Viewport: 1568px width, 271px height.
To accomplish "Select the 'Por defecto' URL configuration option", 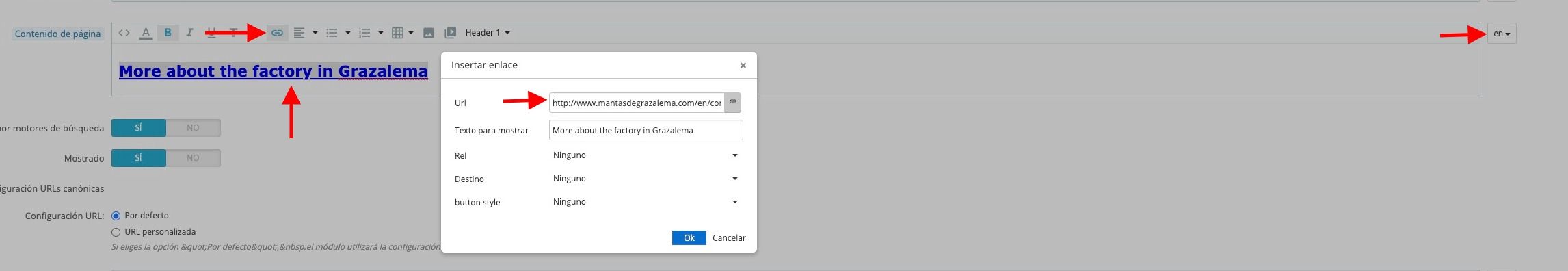I will (116, 216).
